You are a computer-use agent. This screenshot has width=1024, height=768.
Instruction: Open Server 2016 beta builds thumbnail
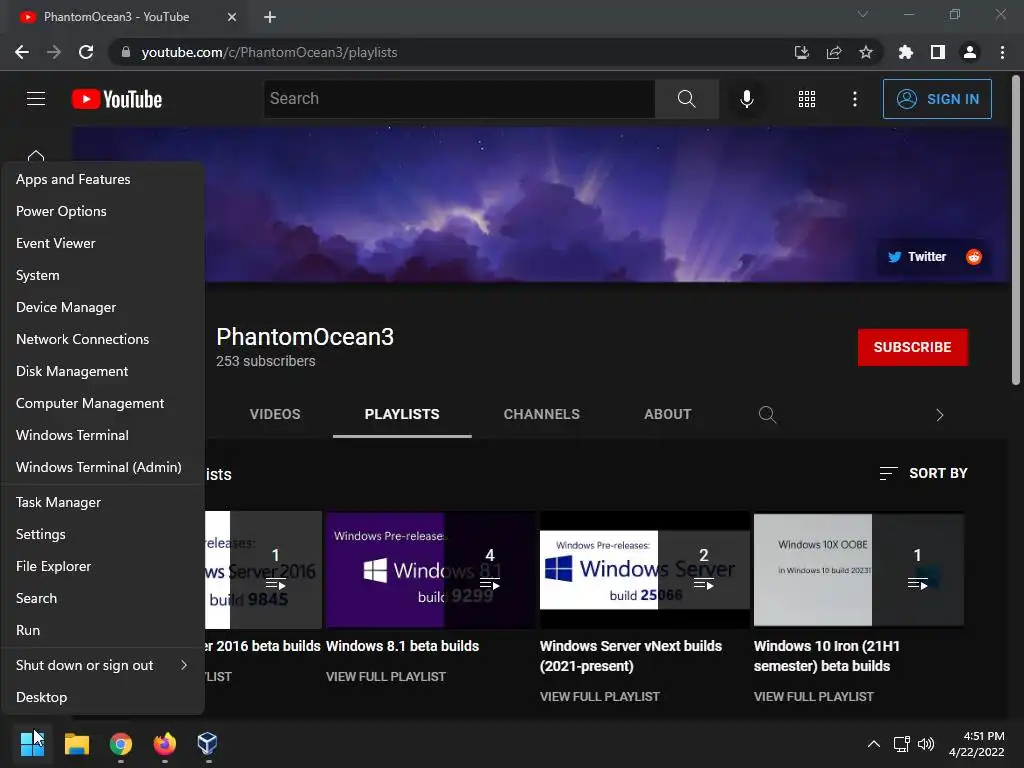click(x=263, y=569)
